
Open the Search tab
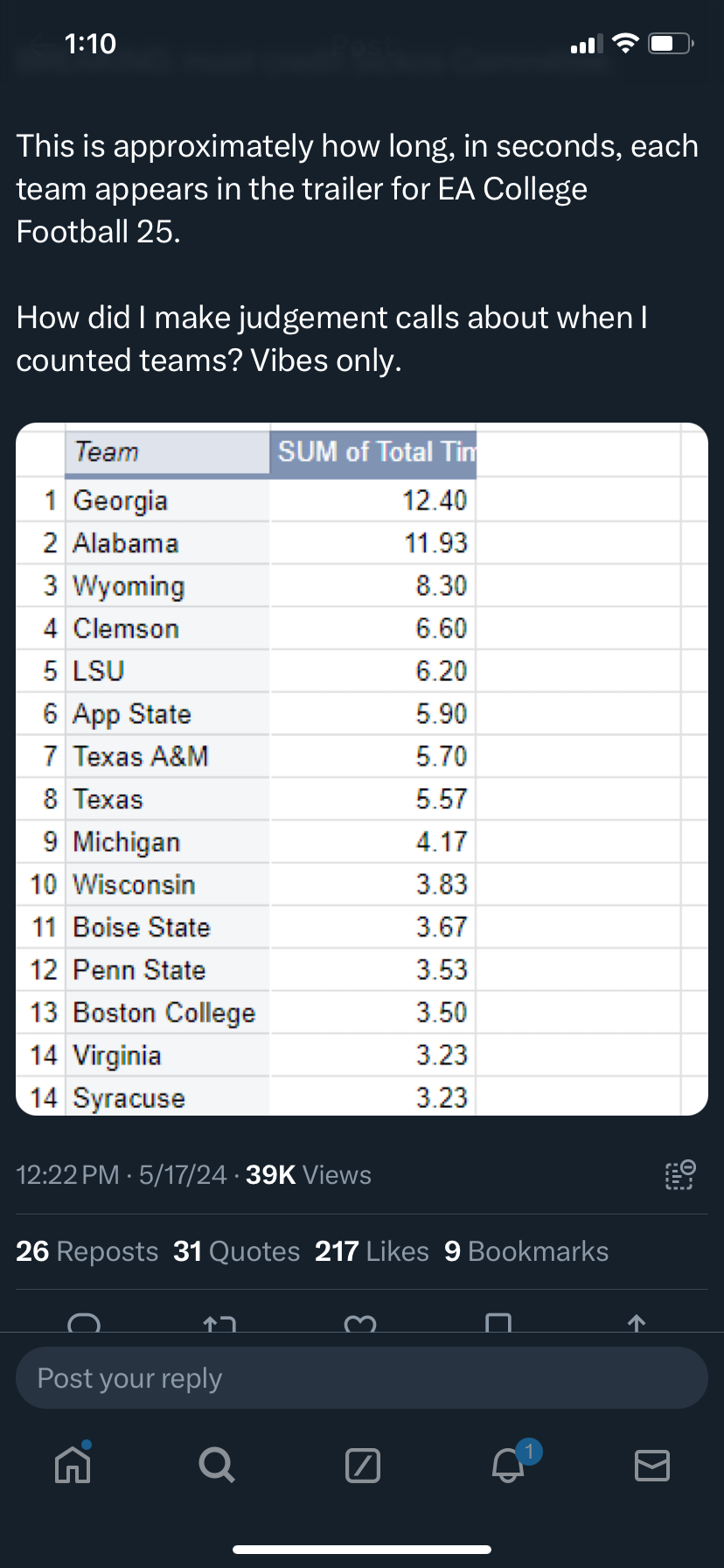coord(216,1464)
